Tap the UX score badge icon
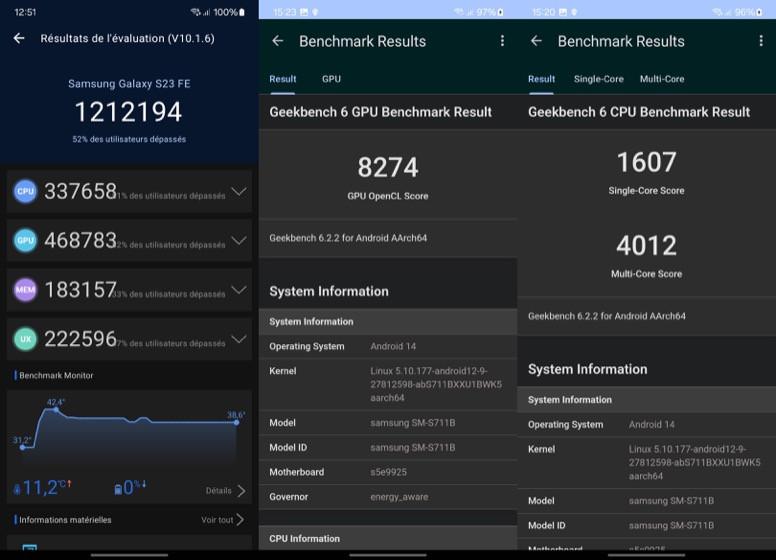 point(25,339)
